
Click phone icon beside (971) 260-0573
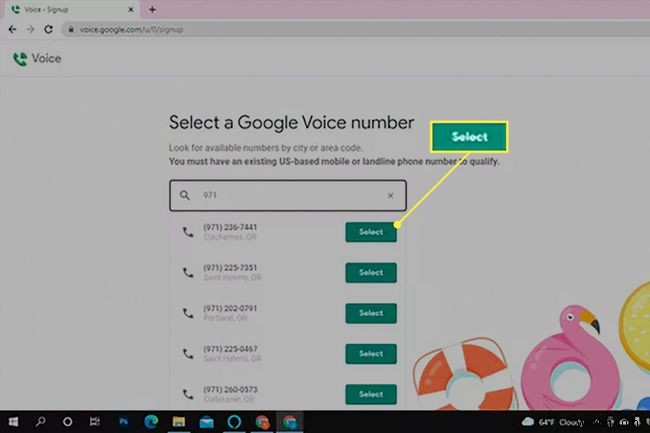(188, 395)
